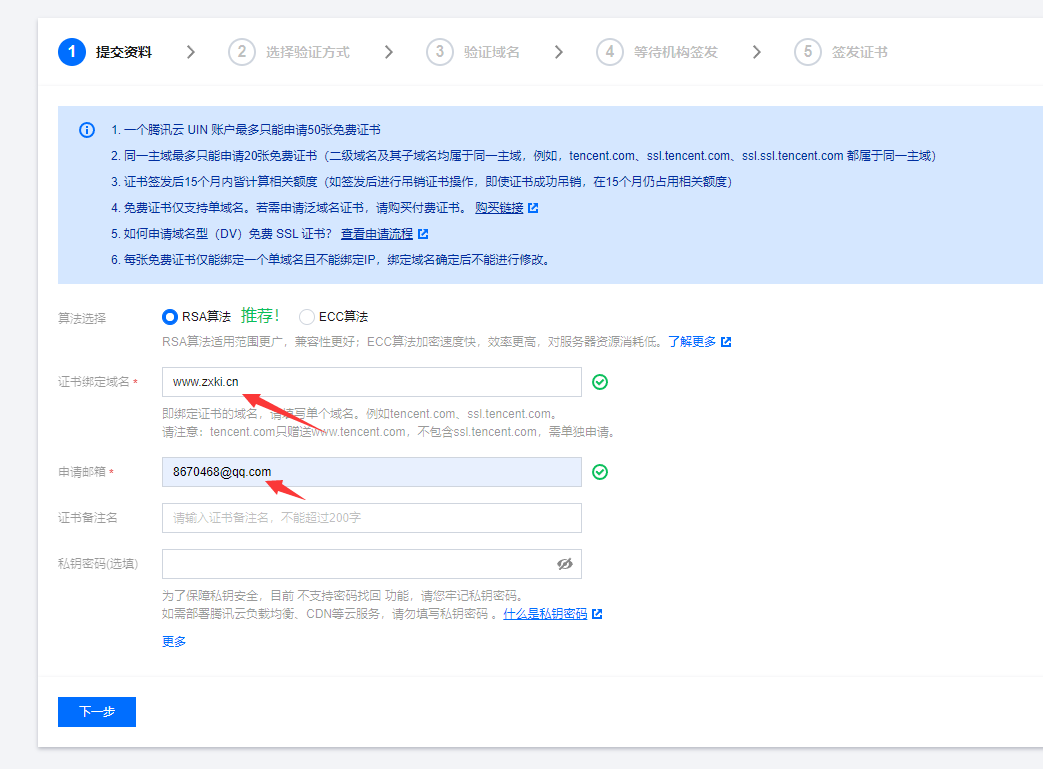Select the RSA算法 radio button
This screenshot has height=769, width=1043.
(169, 316)
